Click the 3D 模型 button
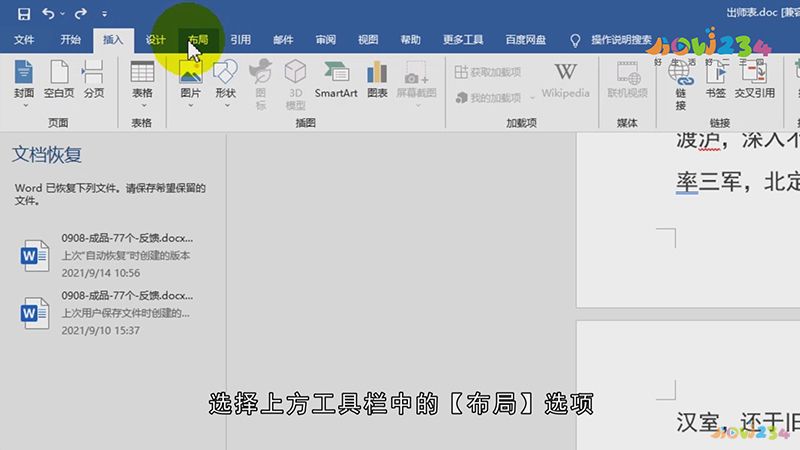The image size is (800, 450). coord(295,84)
